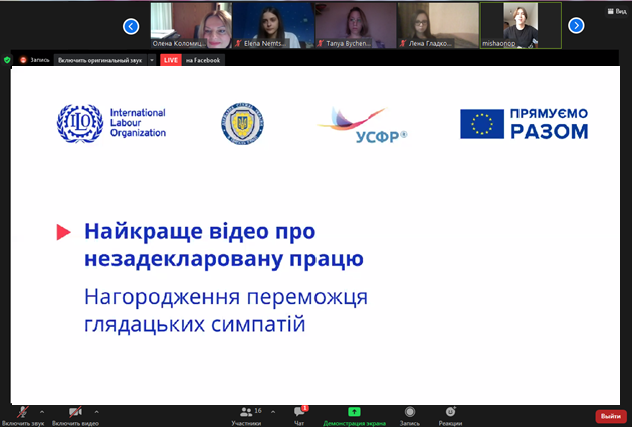The height and width of the screenshot is (427, 632).
Task: Select Лена Гладко video thumbnail
Action: pos(438,25)
